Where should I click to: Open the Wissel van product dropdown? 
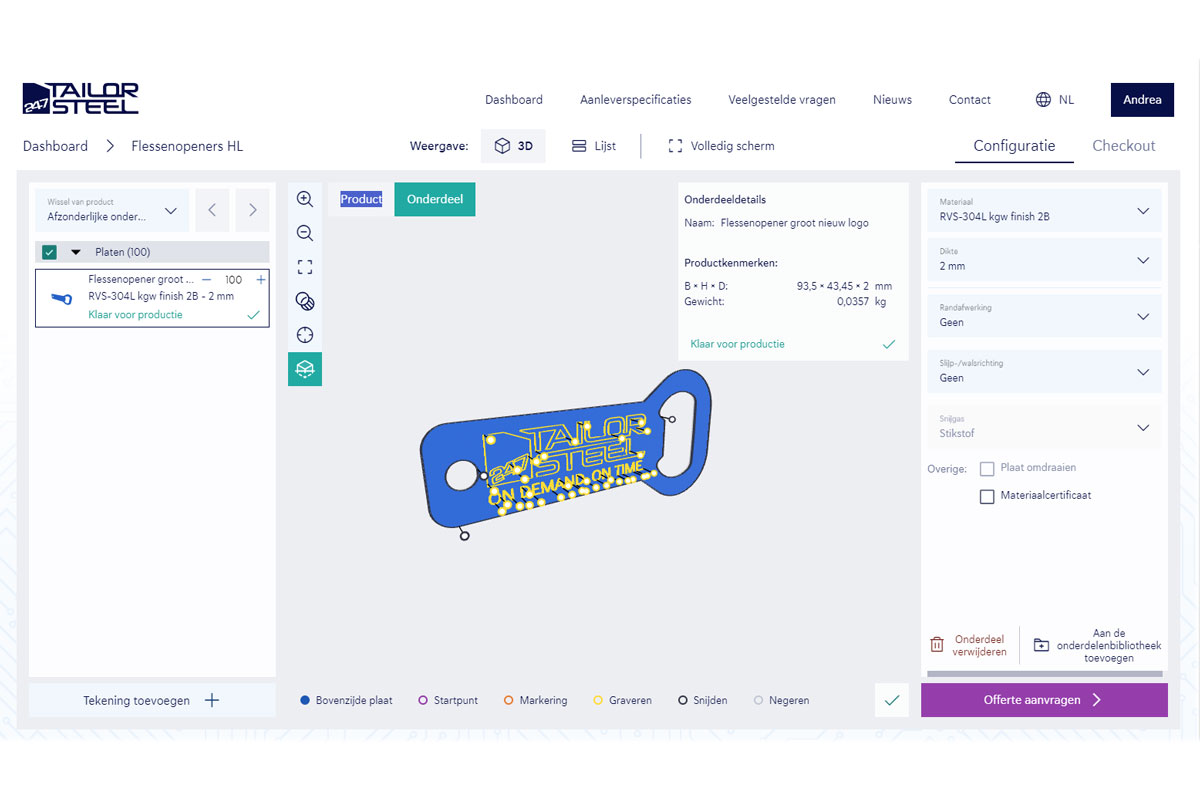(x=112, y=210)
